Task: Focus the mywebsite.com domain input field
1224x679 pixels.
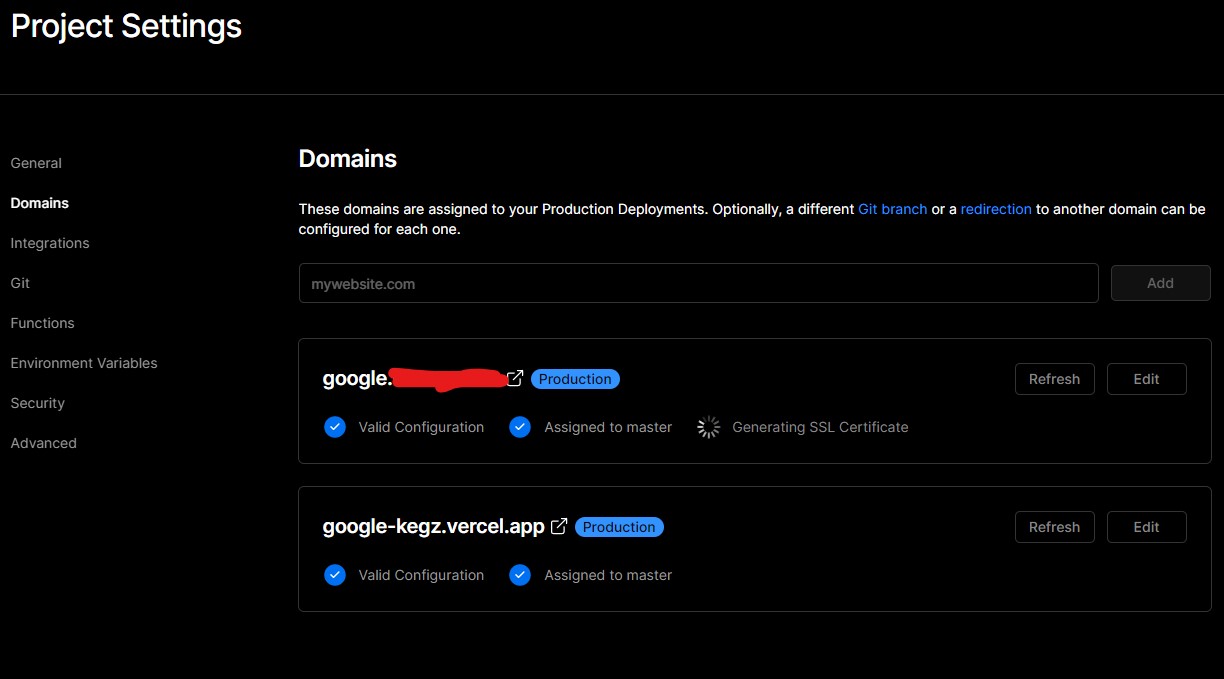Action: click(698, 283)
